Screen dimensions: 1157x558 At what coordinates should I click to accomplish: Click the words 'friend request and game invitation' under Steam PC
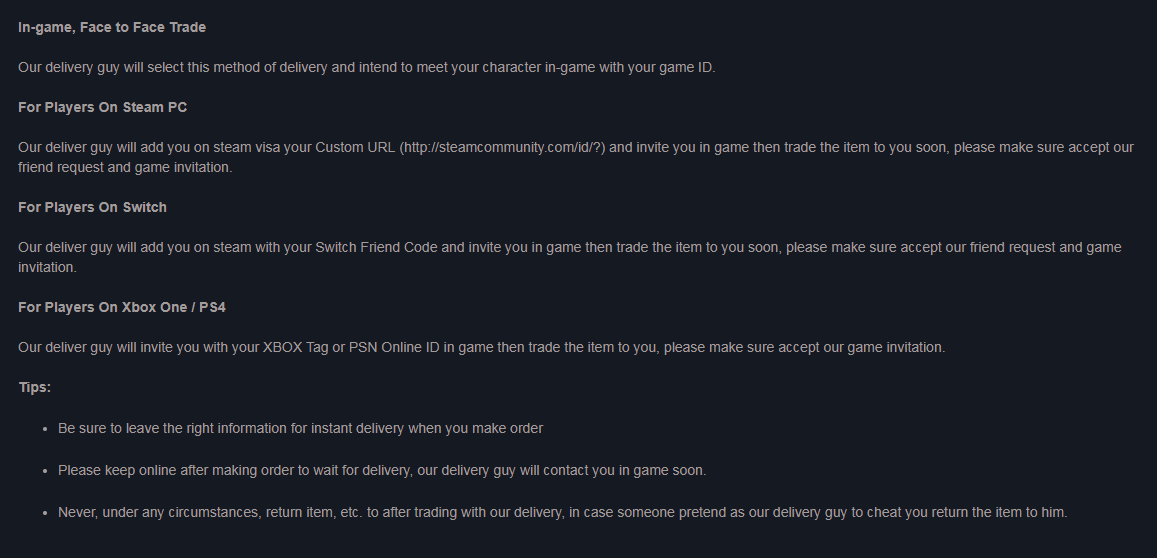(x=124, y=168)
